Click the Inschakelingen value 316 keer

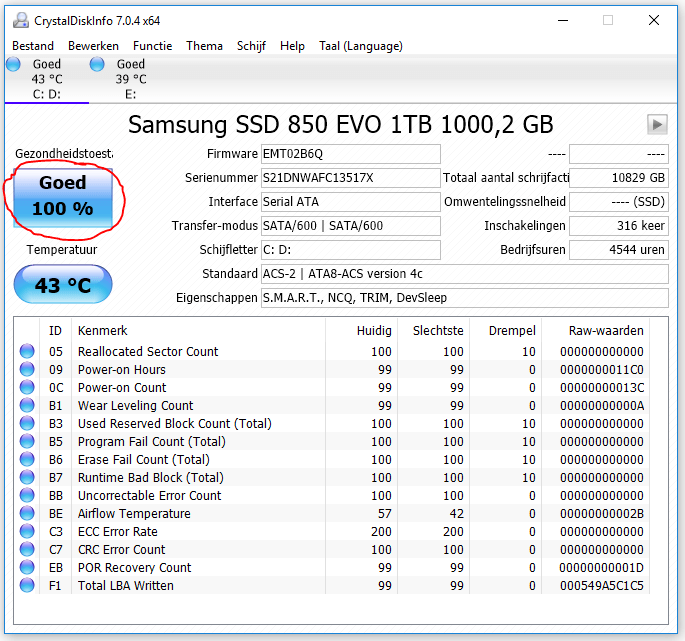click(x=619, y=226)
